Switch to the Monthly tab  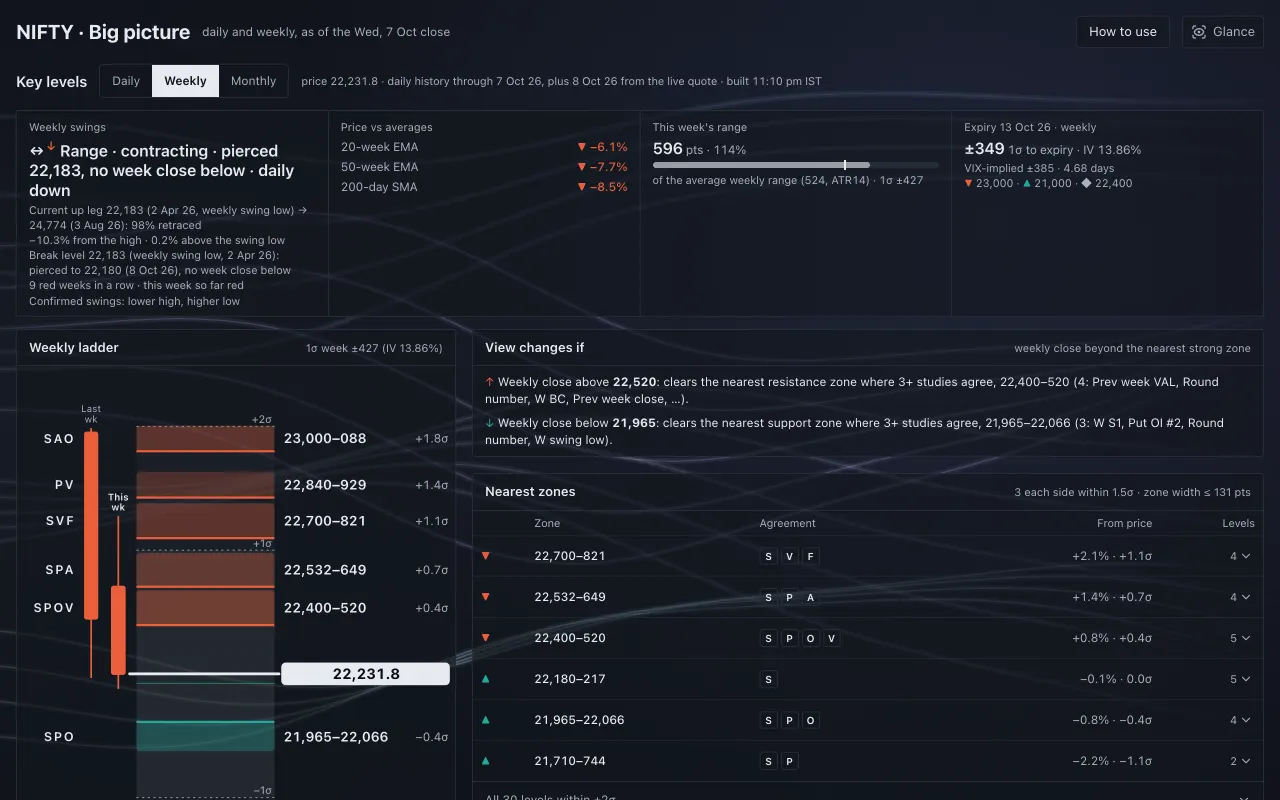(253, 81)
